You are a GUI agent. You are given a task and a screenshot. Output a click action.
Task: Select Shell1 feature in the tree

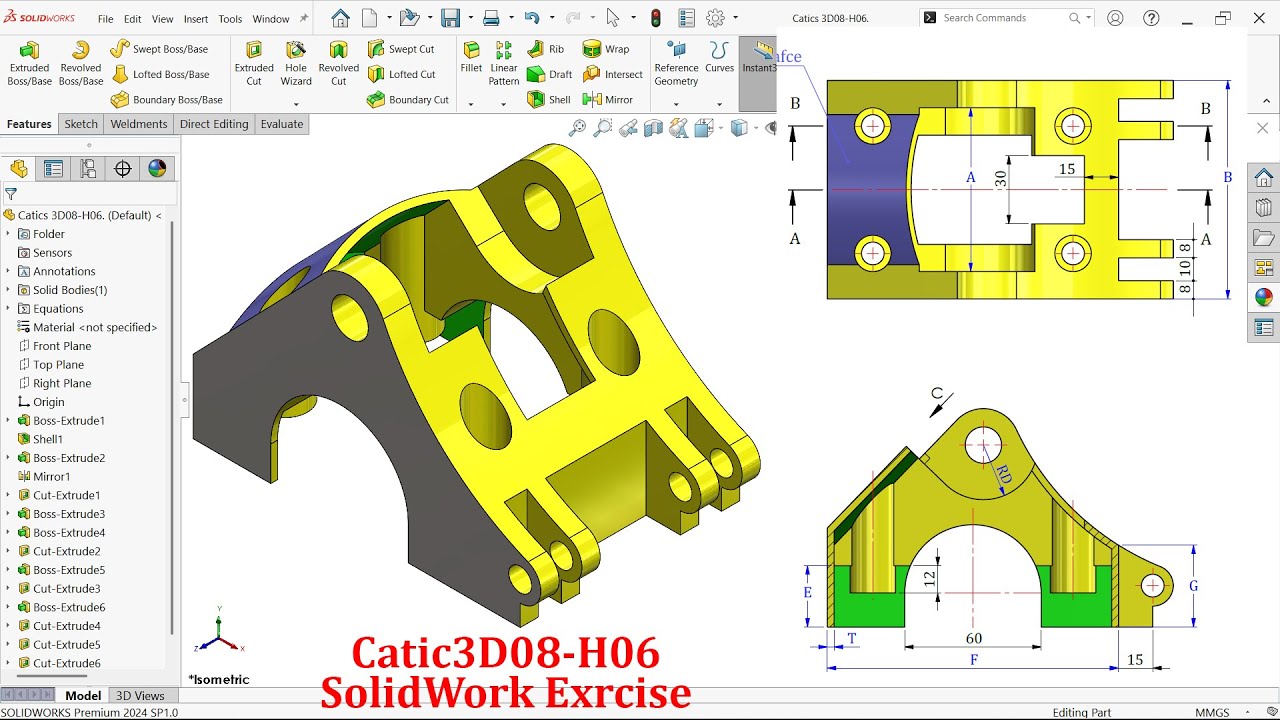(x=40, y=439)
